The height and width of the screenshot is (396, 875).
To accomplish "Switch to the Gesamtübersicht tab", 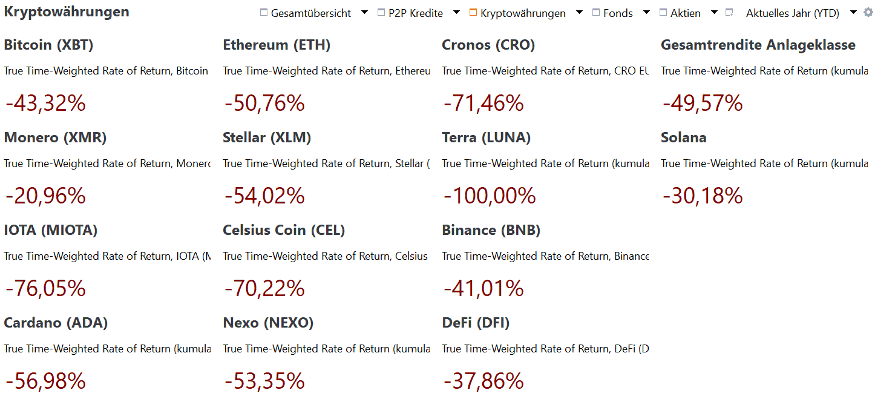I will (311, 13).
